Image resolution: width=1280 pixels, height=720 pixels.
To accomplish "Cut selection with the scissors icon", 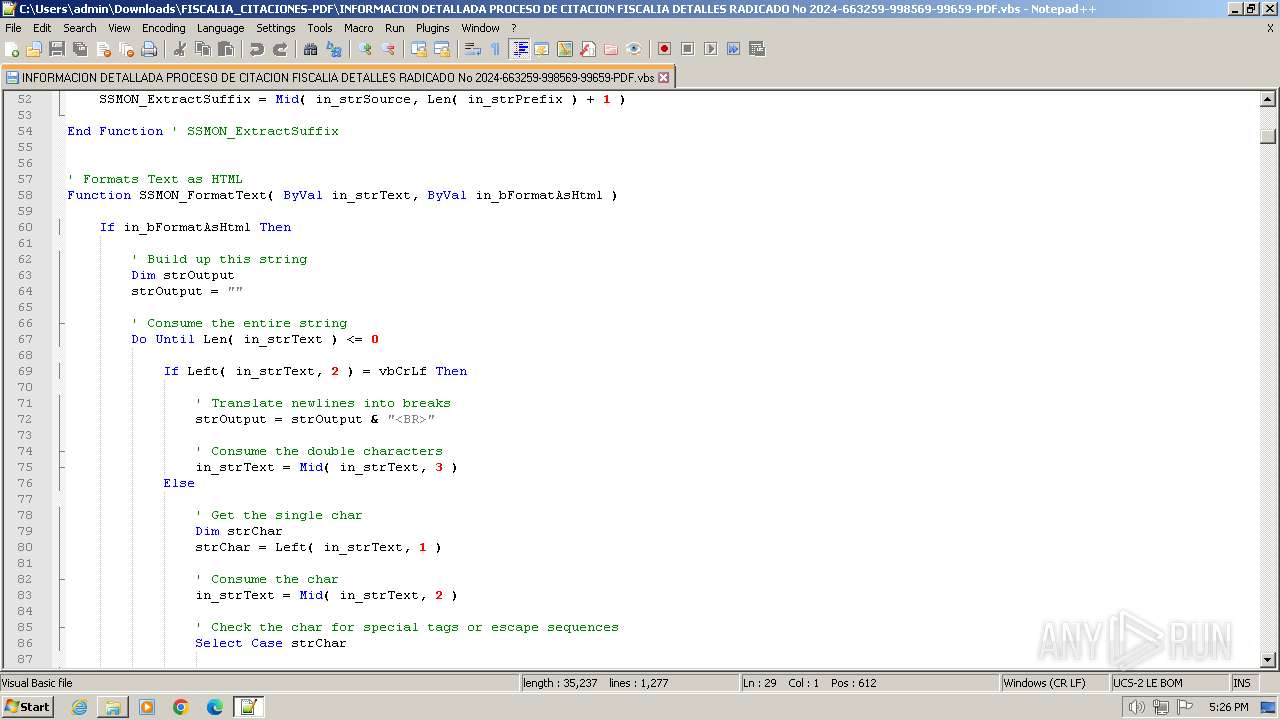I will click(180, 49).
